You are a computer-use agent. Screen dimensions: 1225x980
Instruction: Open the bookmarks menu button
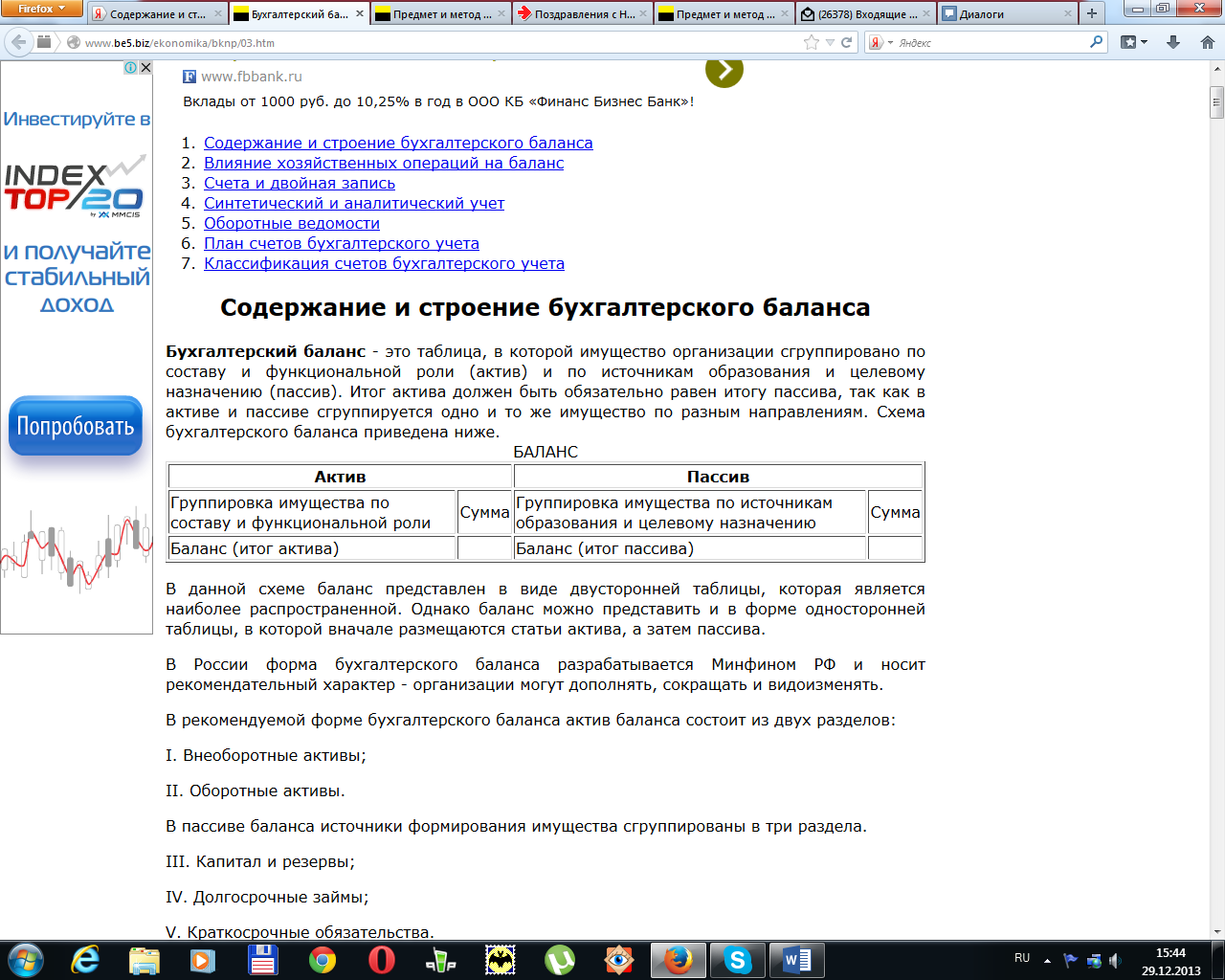tap(1134, 42)
